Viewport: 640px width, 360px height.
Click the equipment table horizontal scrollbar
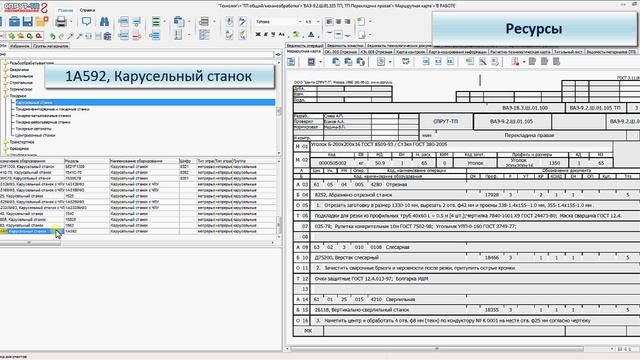(x=31, y=242)
